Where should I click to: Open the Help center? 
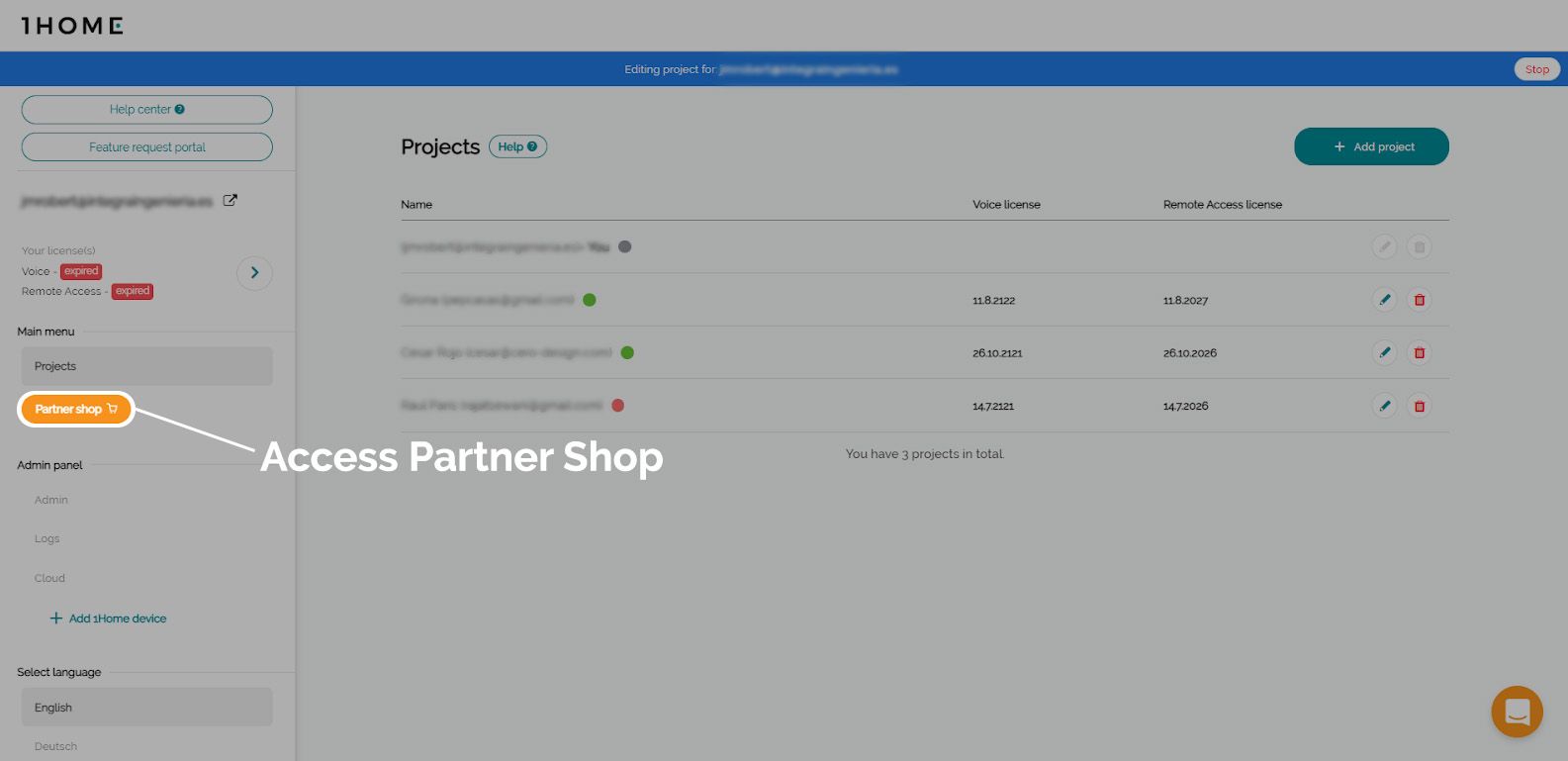coord(146,110)
